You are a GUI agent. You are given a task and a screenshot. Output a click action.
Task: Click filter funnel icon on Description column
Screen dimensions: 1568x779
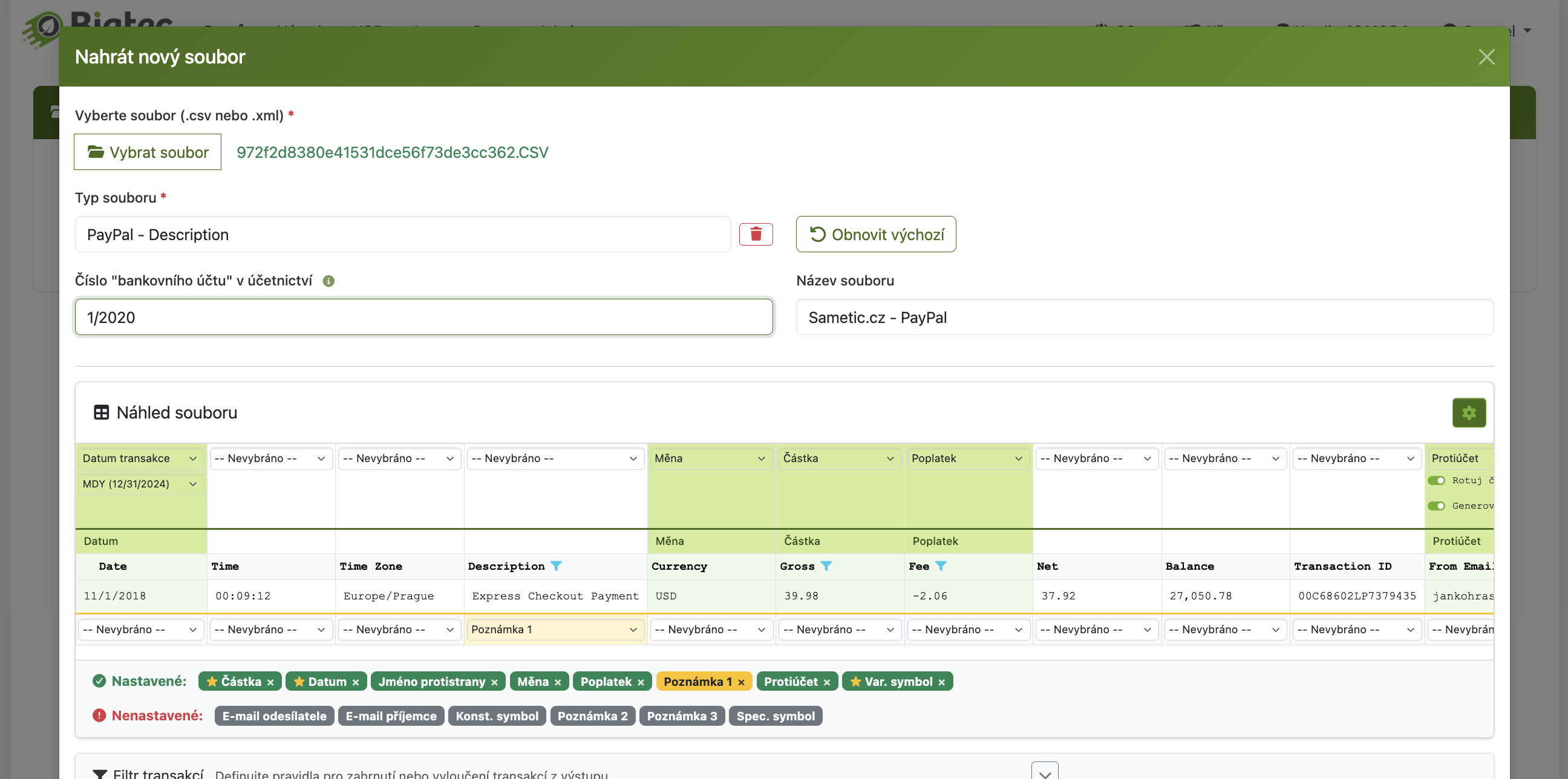pos(556,566)
